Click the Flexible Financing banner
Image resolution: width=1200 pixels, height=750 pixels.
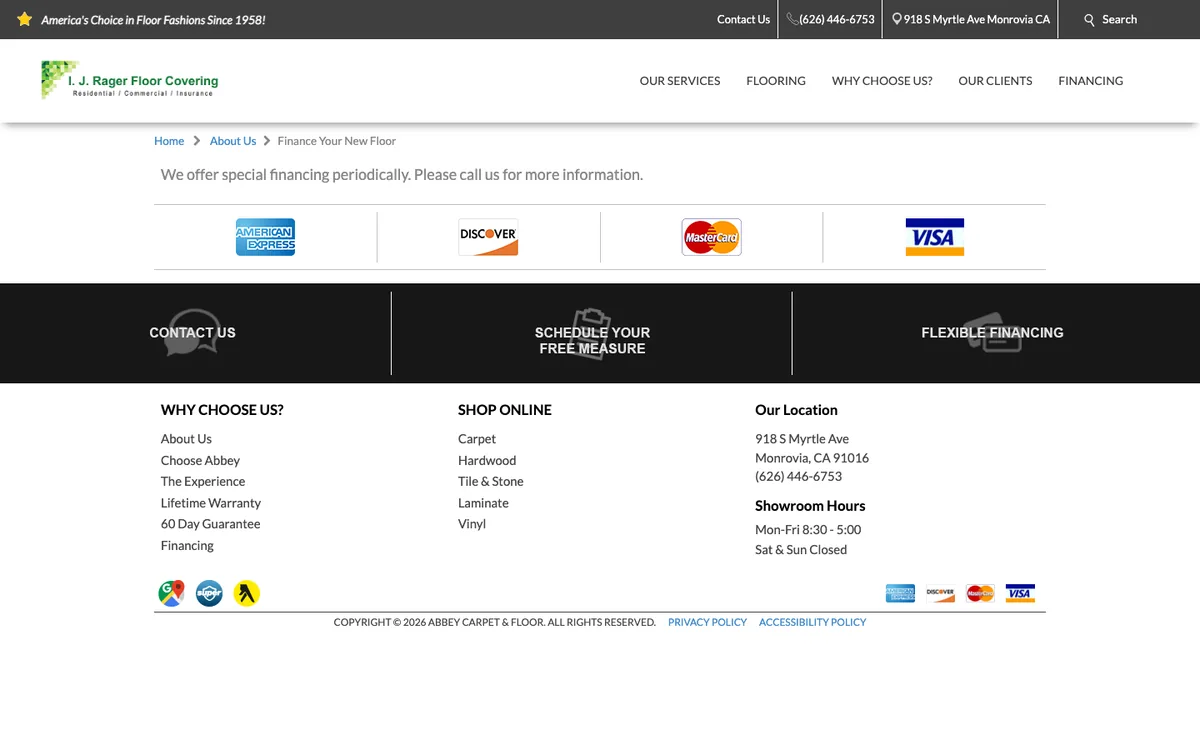[x=992, y=333]
